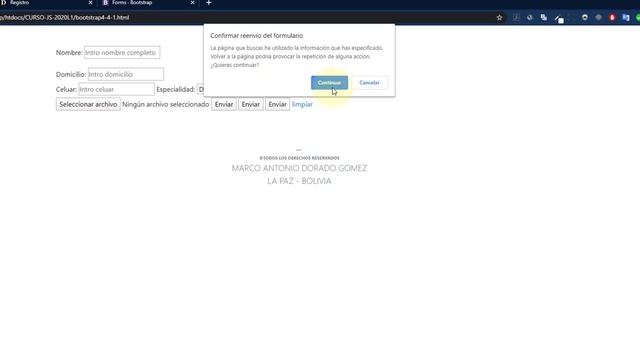
Task: Click Seleccionar archivo button
Action: pyautogui.click(x=88, y=104)
